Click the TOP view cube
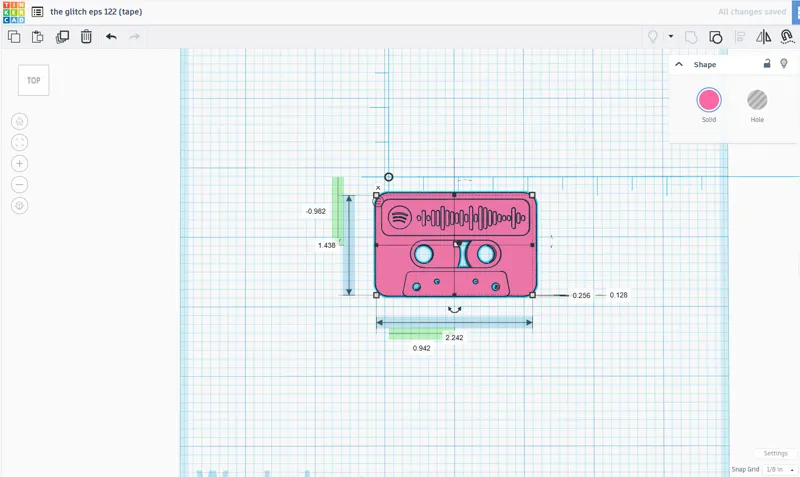Screen dimensions: 800x477 point(34,80)
